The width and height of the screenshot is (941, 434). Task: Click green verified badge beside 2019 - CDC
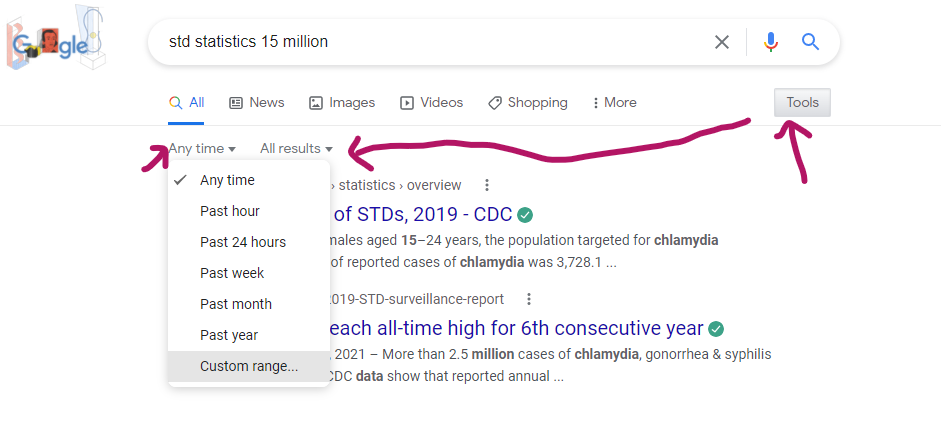525,214
